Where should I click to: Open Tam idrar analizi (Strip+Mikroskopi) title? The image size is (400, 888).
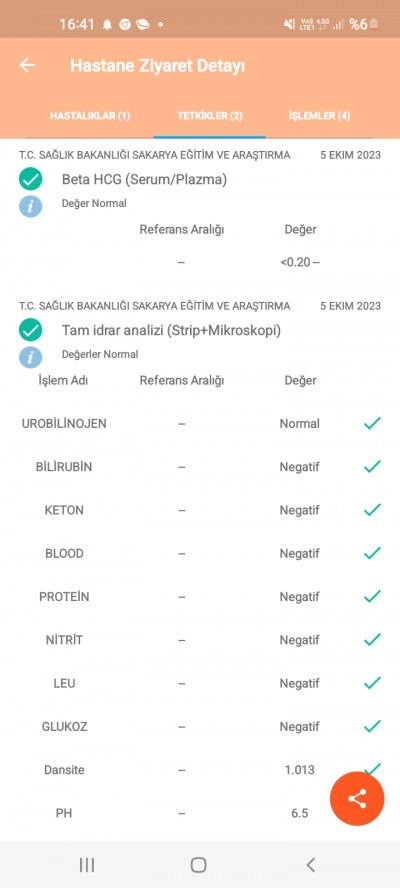click(171, 330)
